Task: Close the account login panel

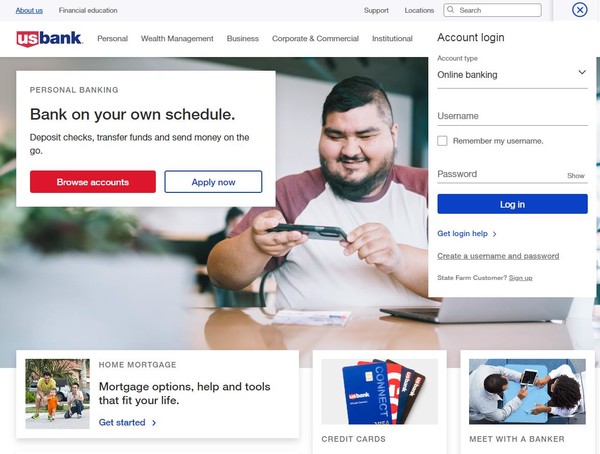Action: click(x=579, y=10)
